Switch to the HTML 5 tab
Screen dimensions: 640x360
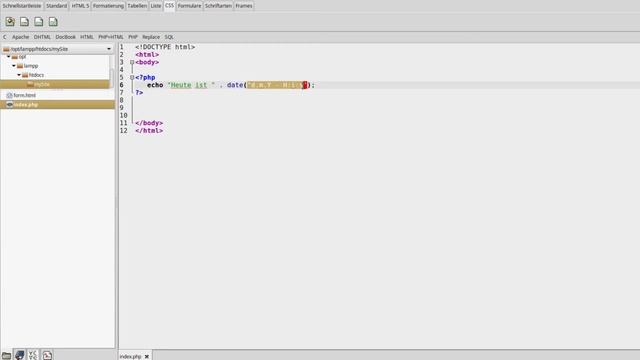point(80,6)
